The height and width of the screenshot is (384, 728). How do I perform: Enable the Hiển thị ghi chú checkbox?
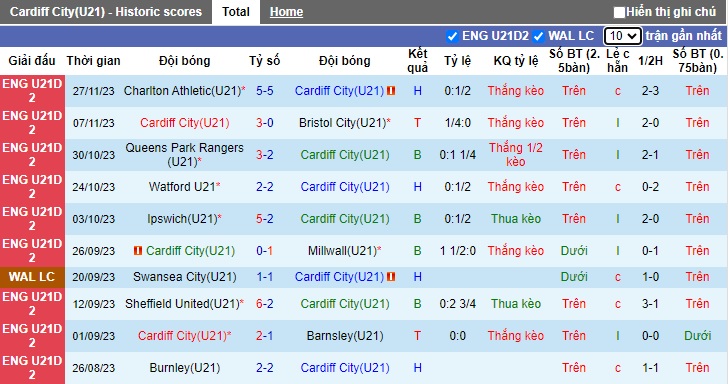tap(619, 12)
